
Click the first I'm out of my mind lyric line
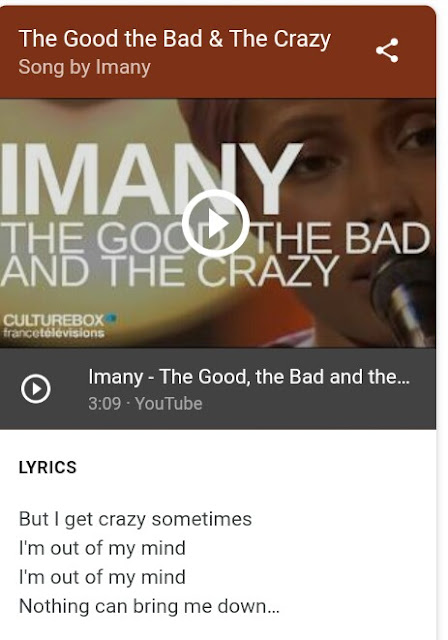point(102,548)
